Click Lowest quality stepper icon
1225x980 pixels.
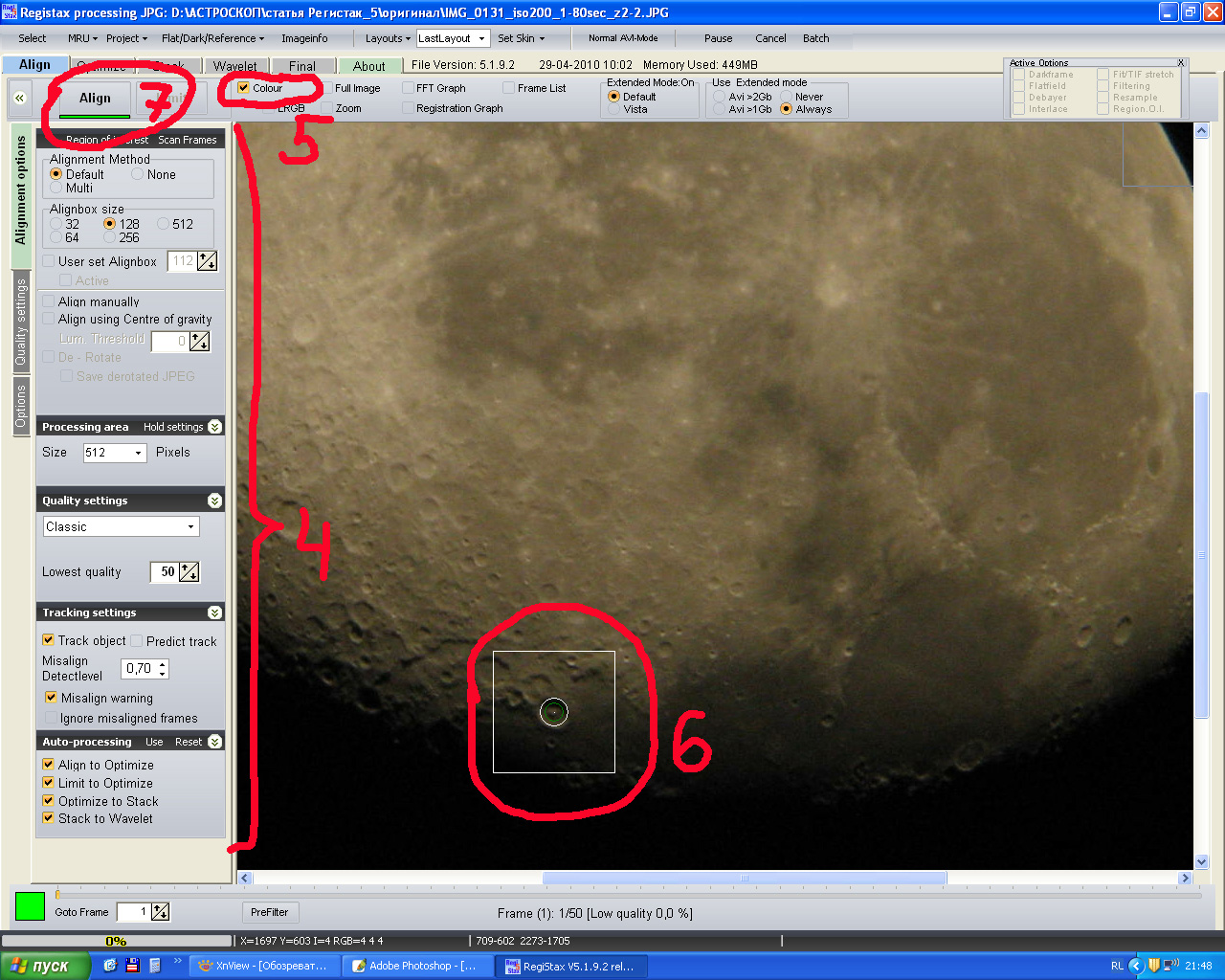click(x=189, y=572)
